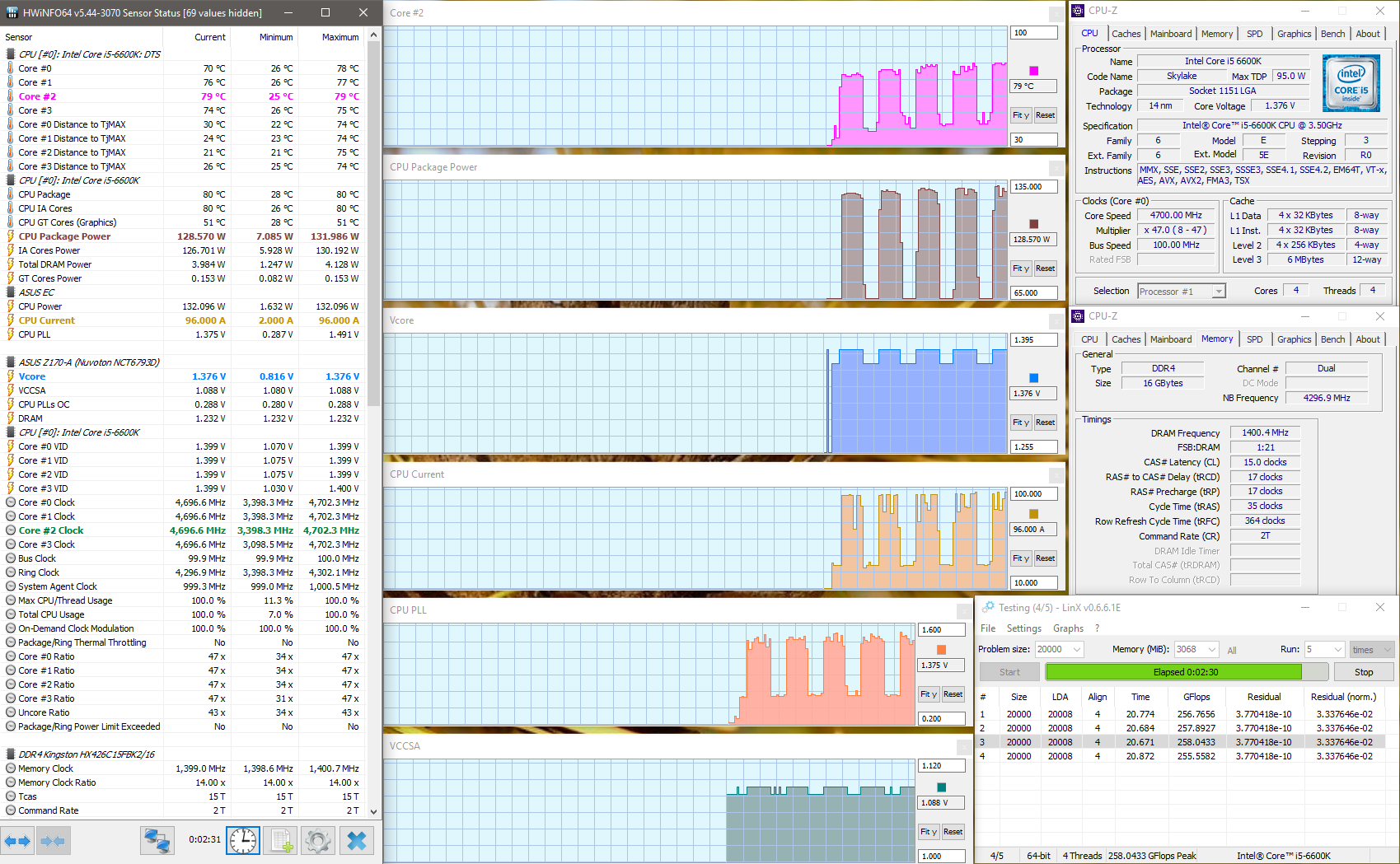Select LinX result row 3 with 258.0433 GFlops
Image resolution: width=1400 pixels, height=864 pixels.
click(x=1181, y=742)
